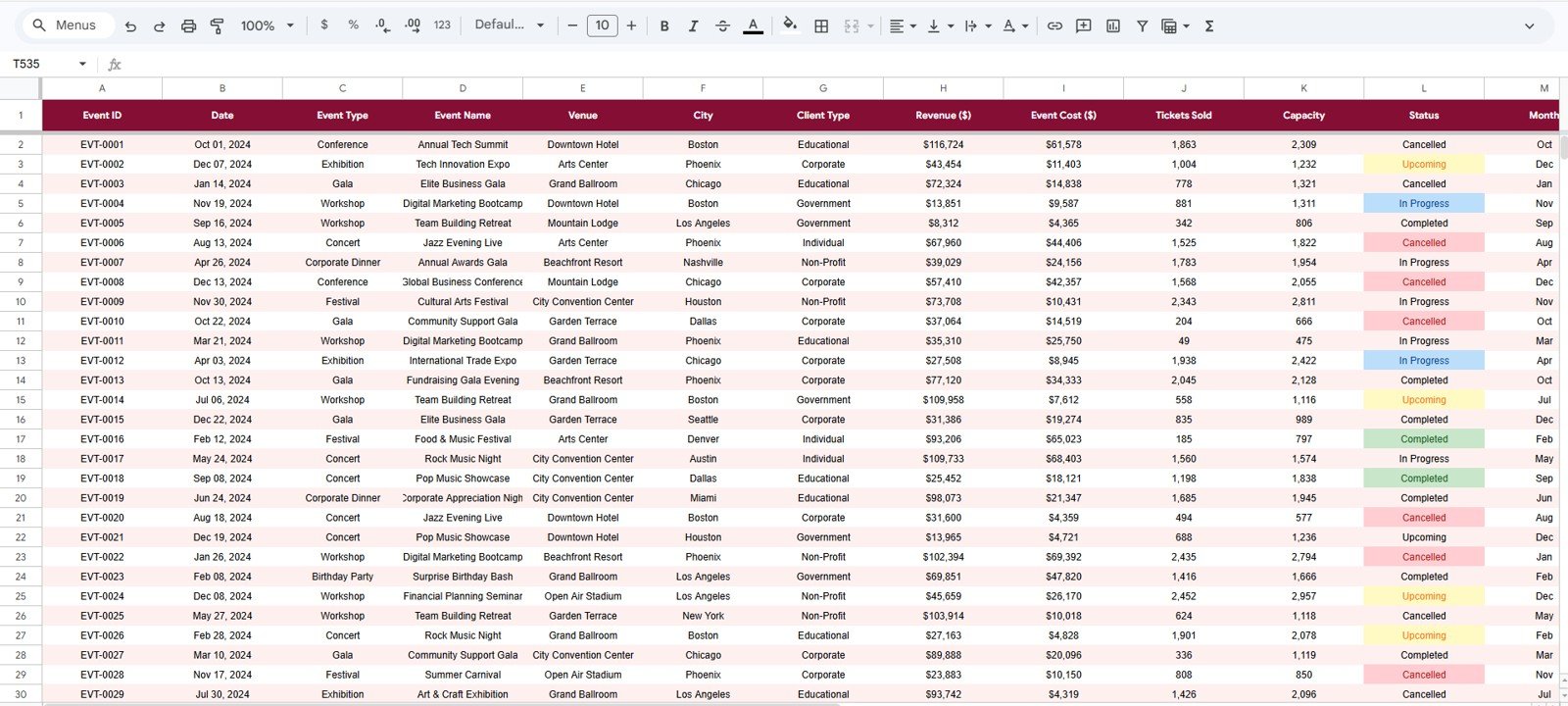This screenshot has height=706, width=1568.
Task: Open the text color picker
Action: click(753, 26)
